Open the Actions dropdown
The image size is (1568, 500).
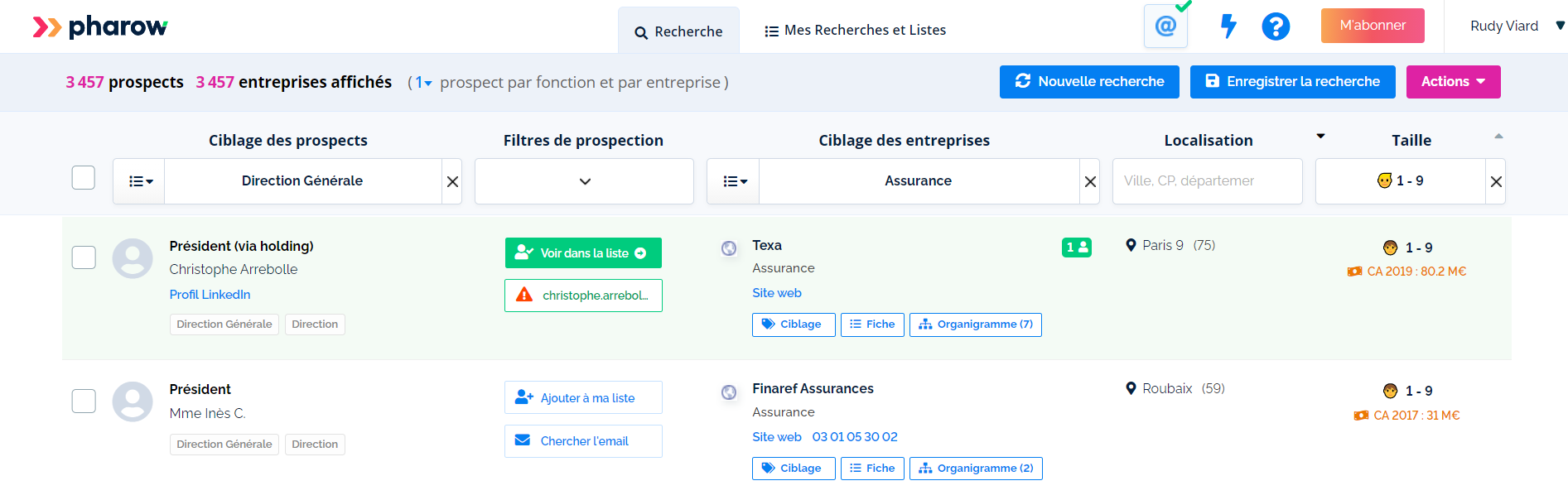(x=1453, y=81)
